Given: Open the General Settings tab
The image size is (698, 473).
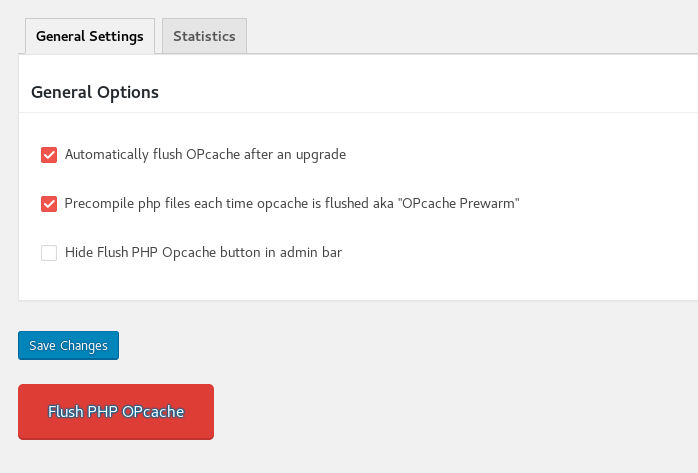Looking at the screenshot, I should coord(89,36).
